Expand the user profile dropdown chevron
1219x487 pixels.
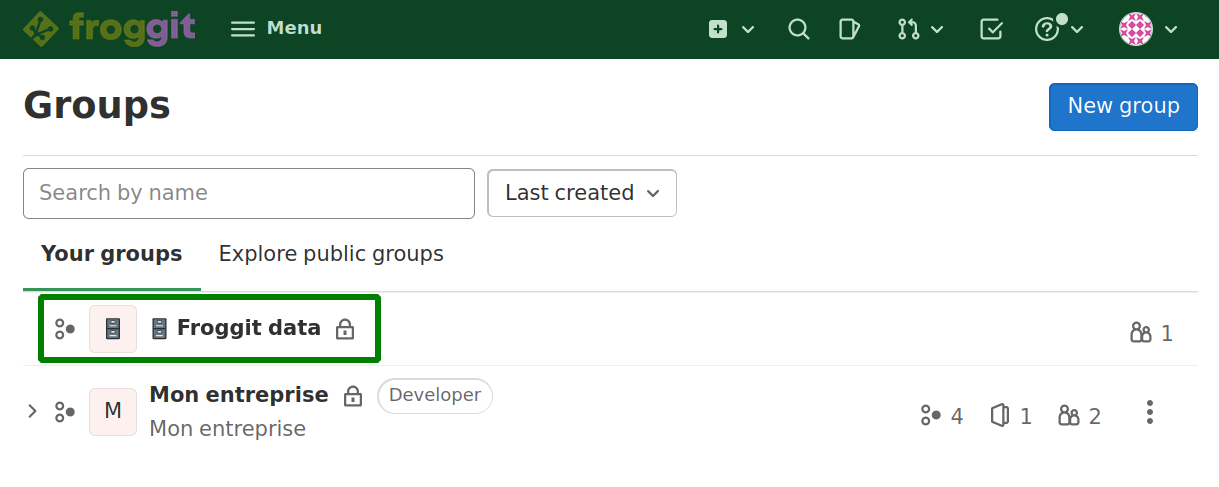point(1171,30)
